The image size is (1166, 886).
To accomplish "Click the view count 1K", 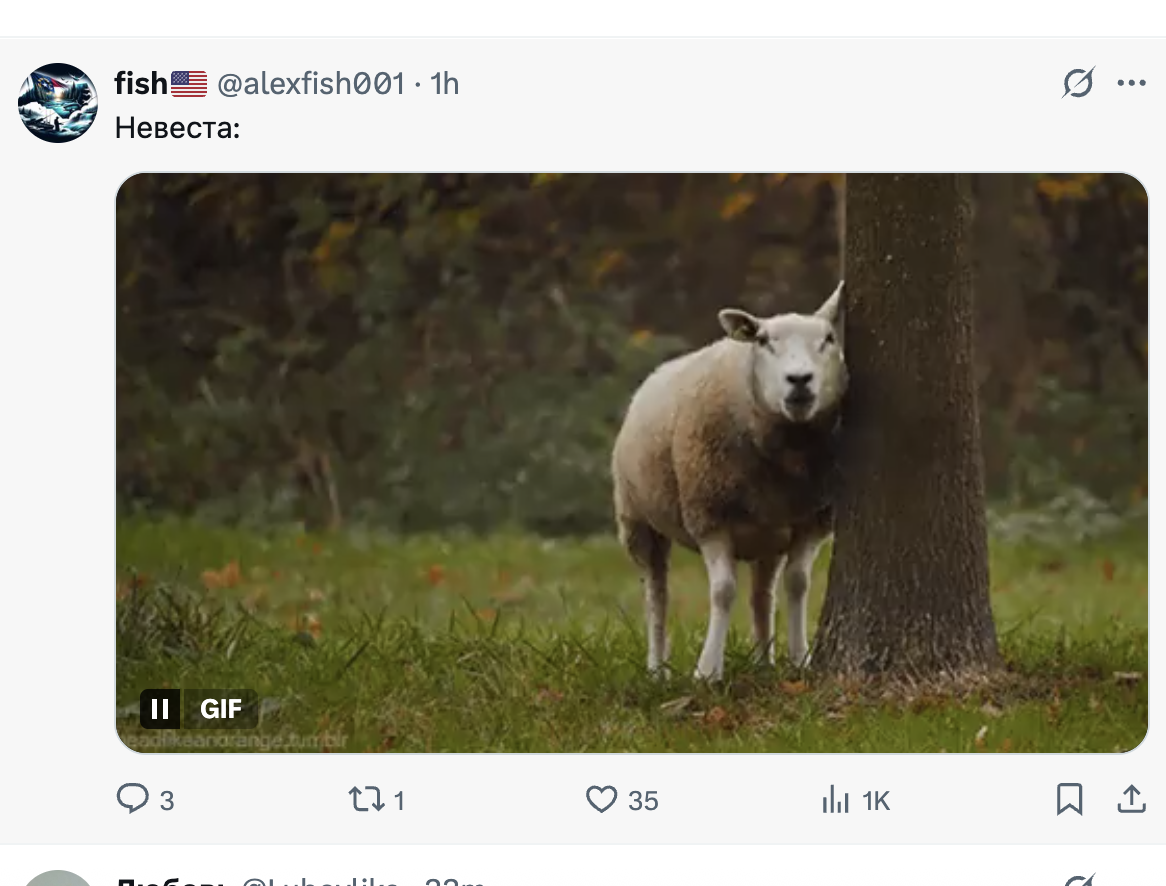I will (876, 801).
